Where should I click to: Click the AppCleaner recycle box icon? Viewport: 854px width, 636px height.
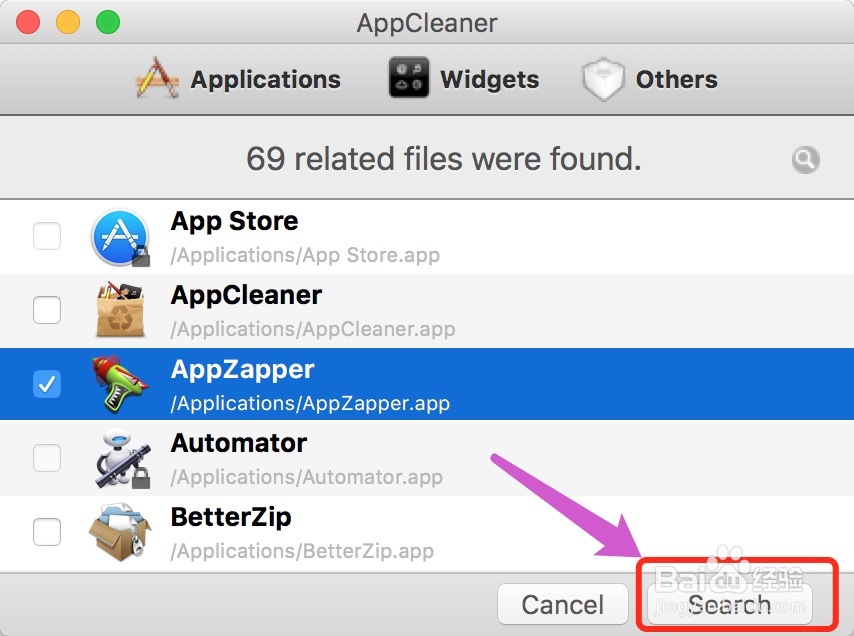click(x=119, y=311)
